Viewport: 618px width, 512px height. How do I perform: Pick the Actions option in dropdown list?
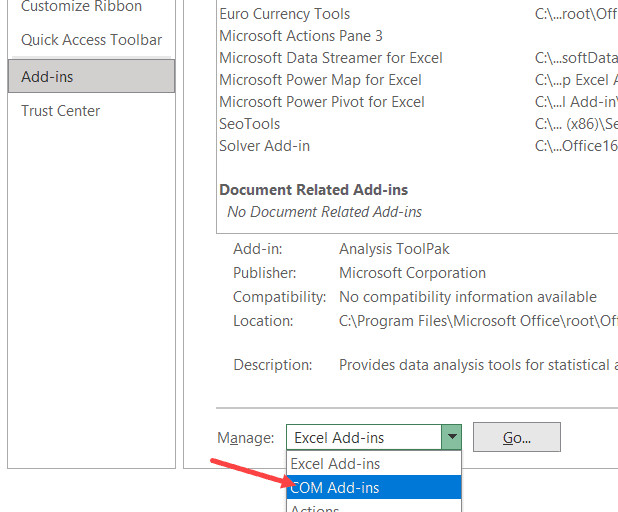314,508
